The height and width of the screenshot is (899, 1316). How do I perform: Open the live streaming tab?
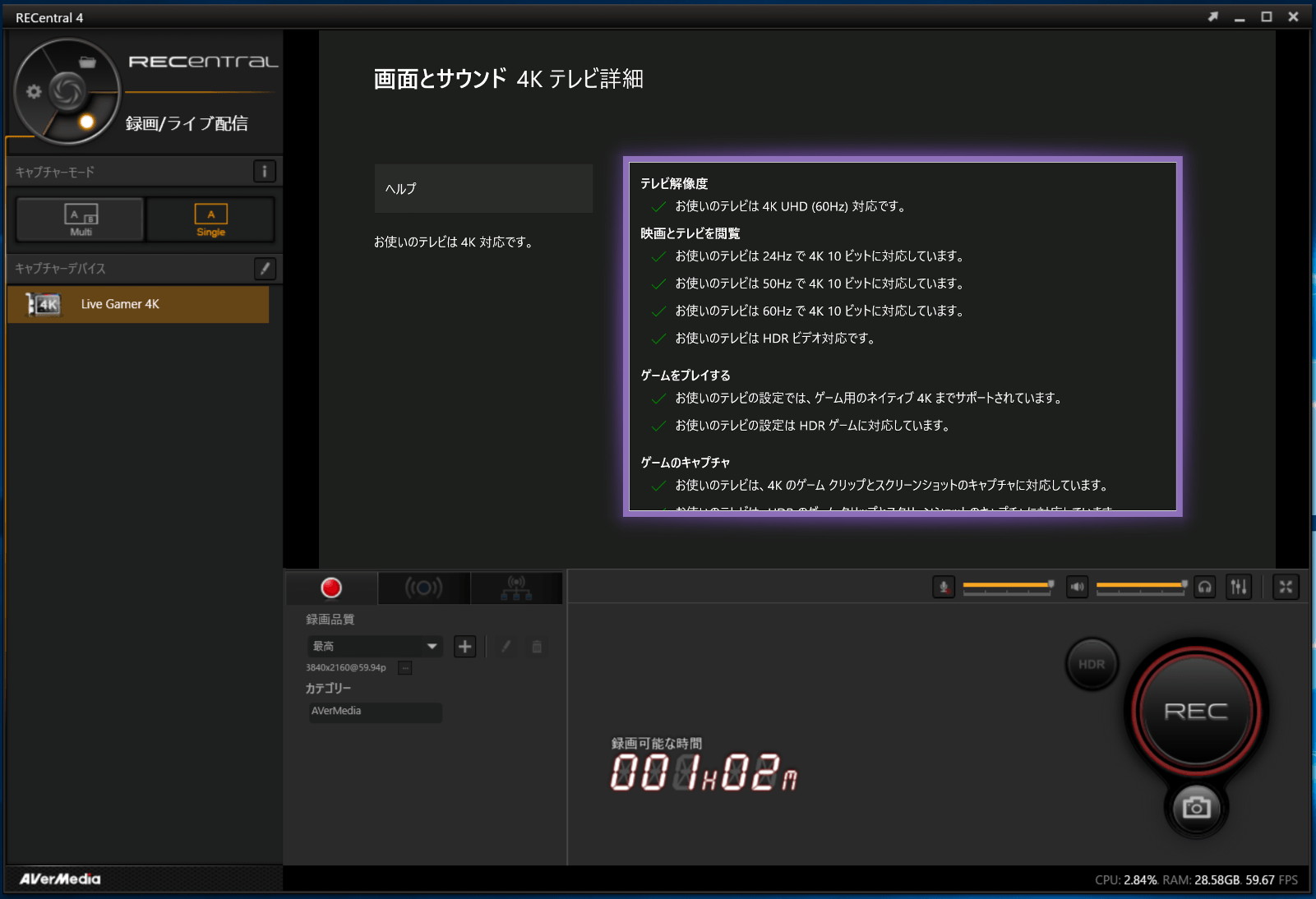tap(423, 588)
